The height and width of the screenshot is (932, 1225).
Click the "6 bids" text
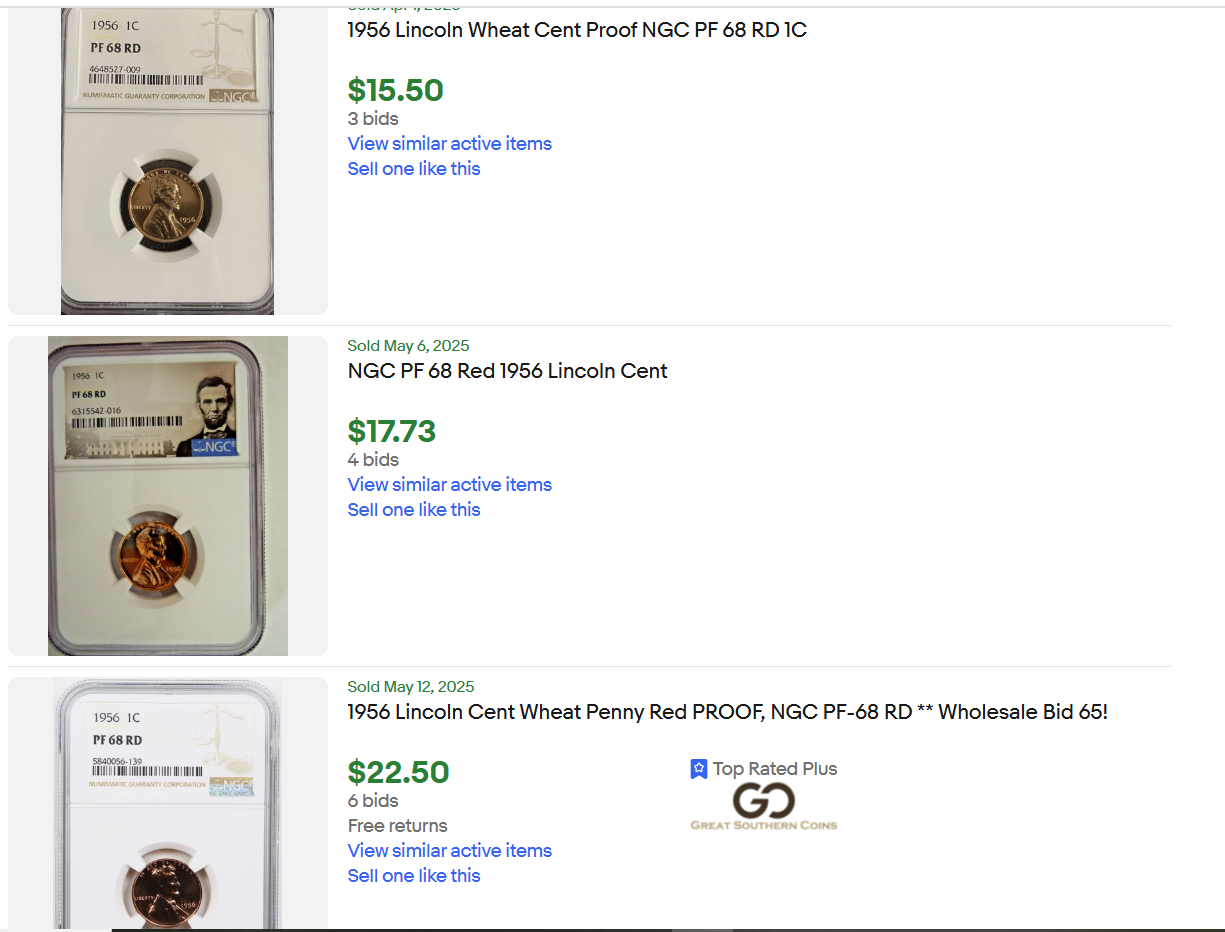pos(373,801)
